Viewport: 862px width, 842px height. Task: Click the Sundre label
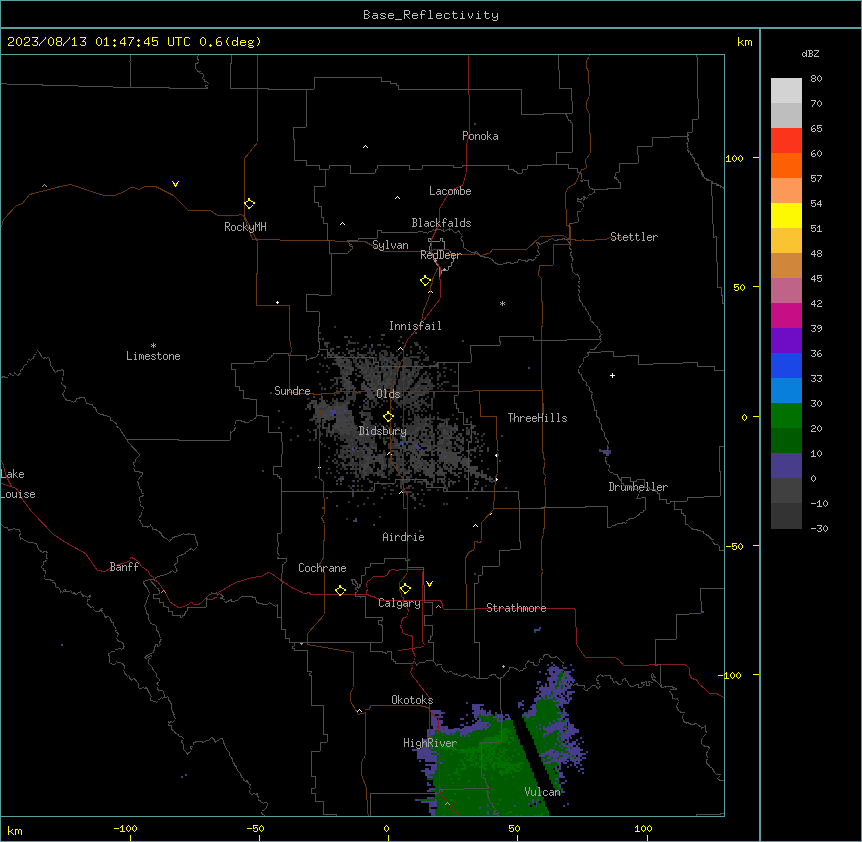pyautogui.click(x=292, y=391)
